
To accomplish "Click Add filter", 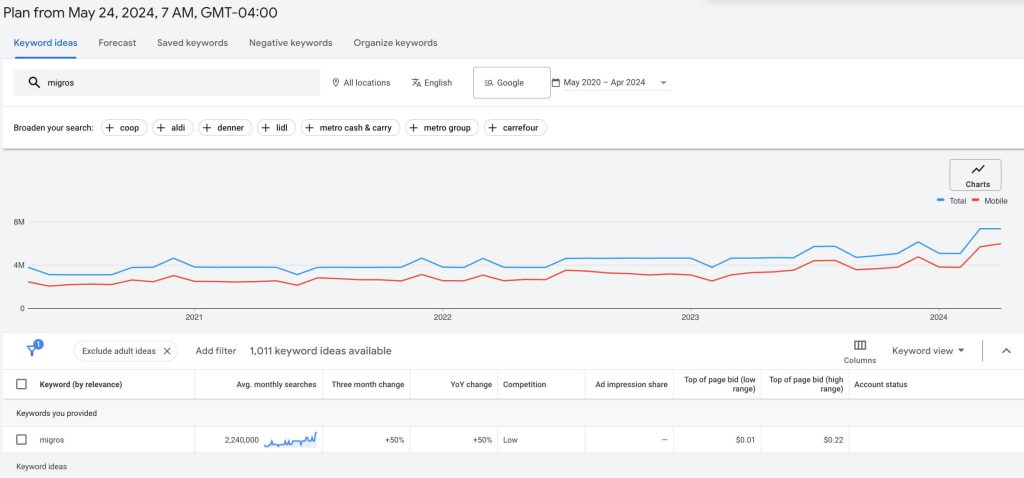I will pyautogui.click(x=216, y=351).
